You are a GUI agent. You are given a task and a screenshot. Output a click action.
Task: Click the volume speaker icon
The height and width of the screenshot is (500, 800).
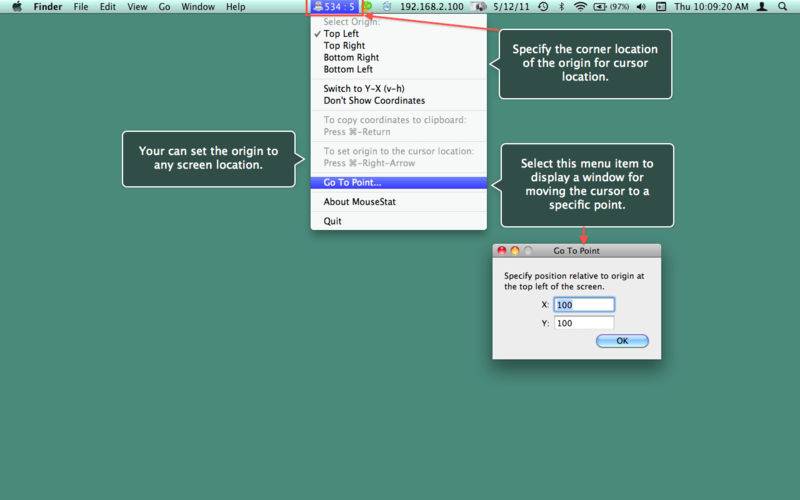point(642,7)
